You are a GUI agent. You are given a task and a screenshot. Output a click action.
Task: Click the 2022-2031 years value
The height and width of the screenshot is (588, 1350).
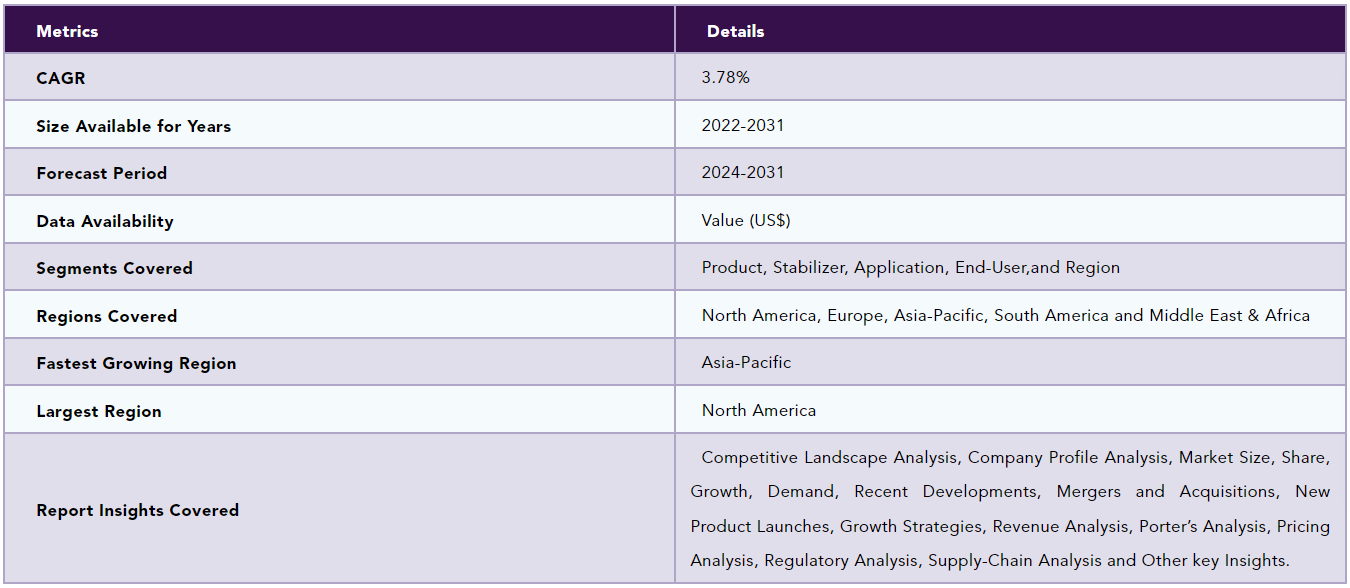[743, 125]
